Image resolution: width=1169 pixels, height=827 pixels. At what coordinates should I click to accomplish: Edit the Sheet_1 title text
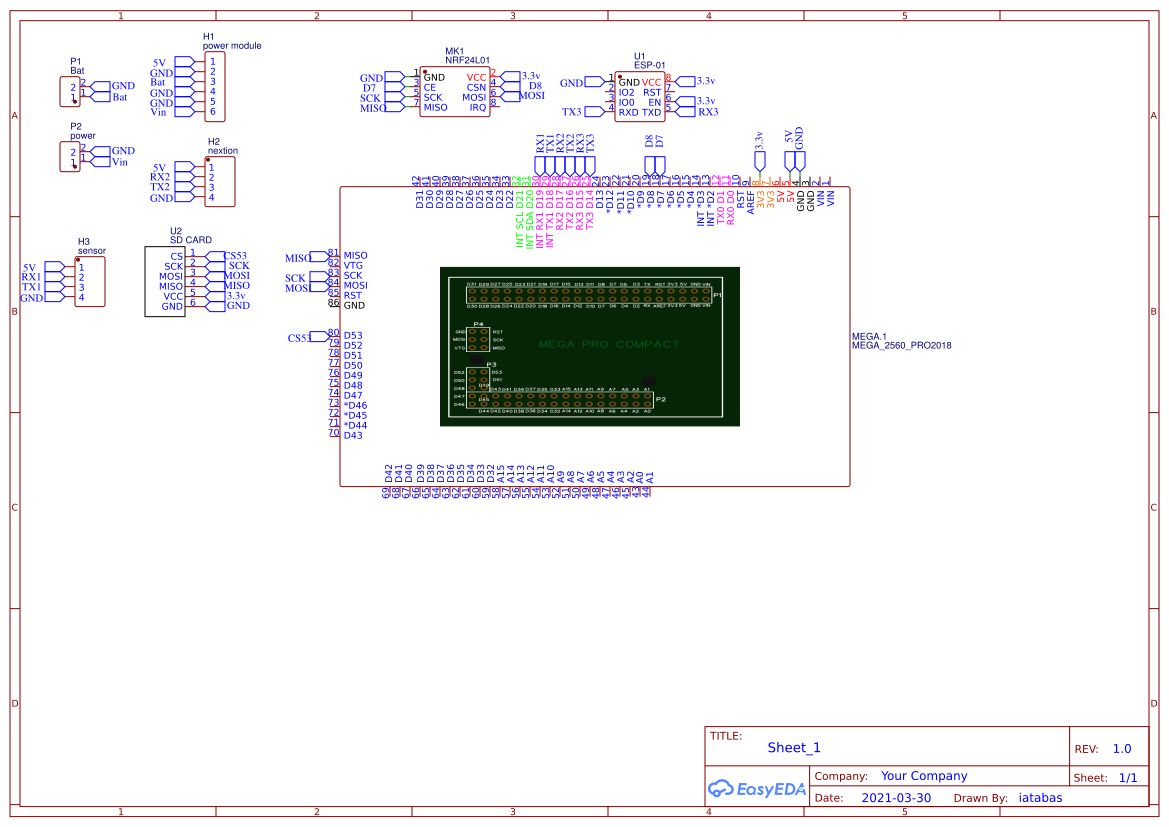click(793, 747)
